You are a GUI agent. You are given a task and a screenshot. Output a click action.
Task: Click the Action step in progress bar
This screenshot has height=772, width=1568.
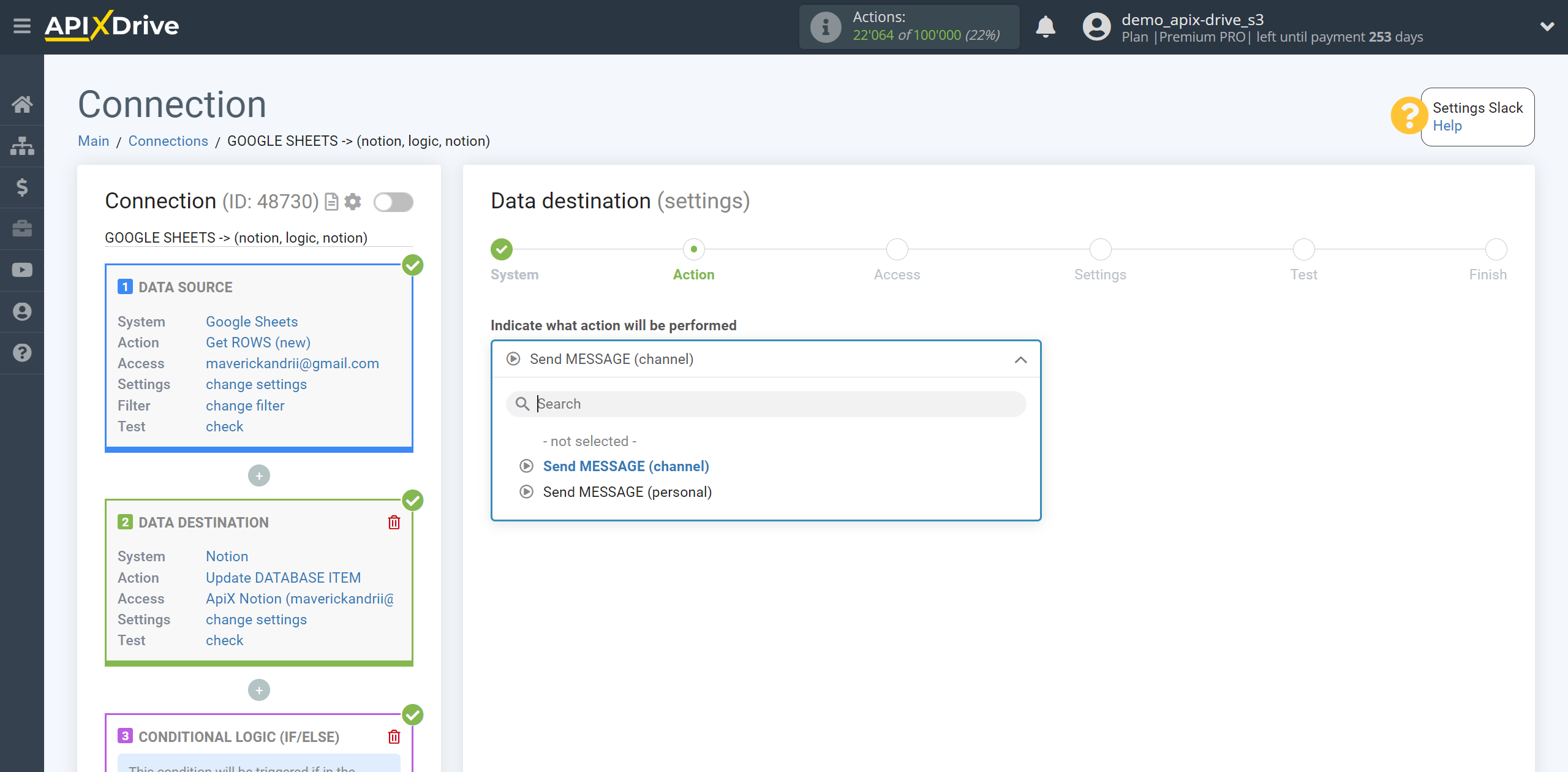pos(693,249)
